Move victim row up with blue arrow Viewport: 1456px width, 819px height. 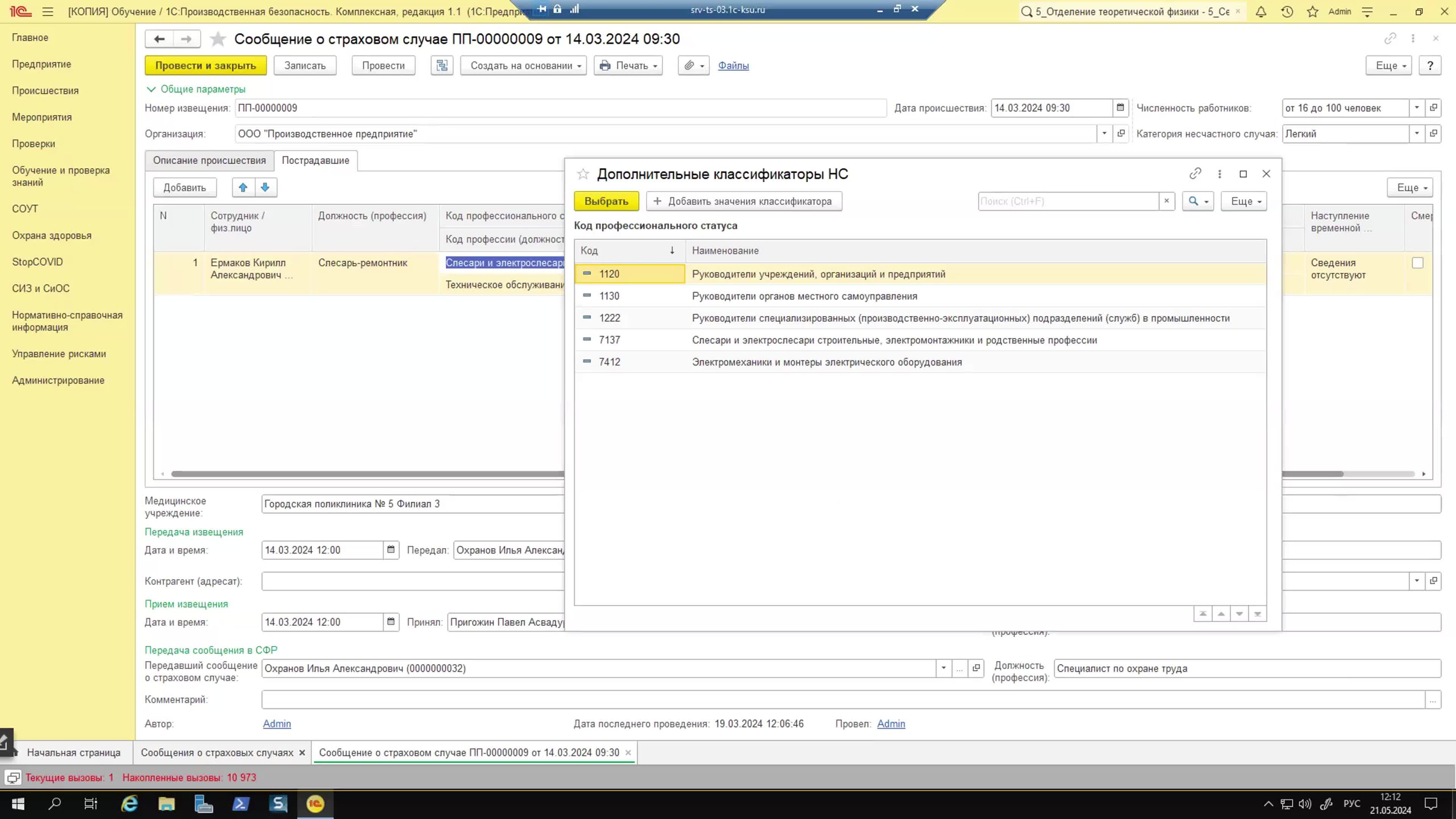(243, 188)
